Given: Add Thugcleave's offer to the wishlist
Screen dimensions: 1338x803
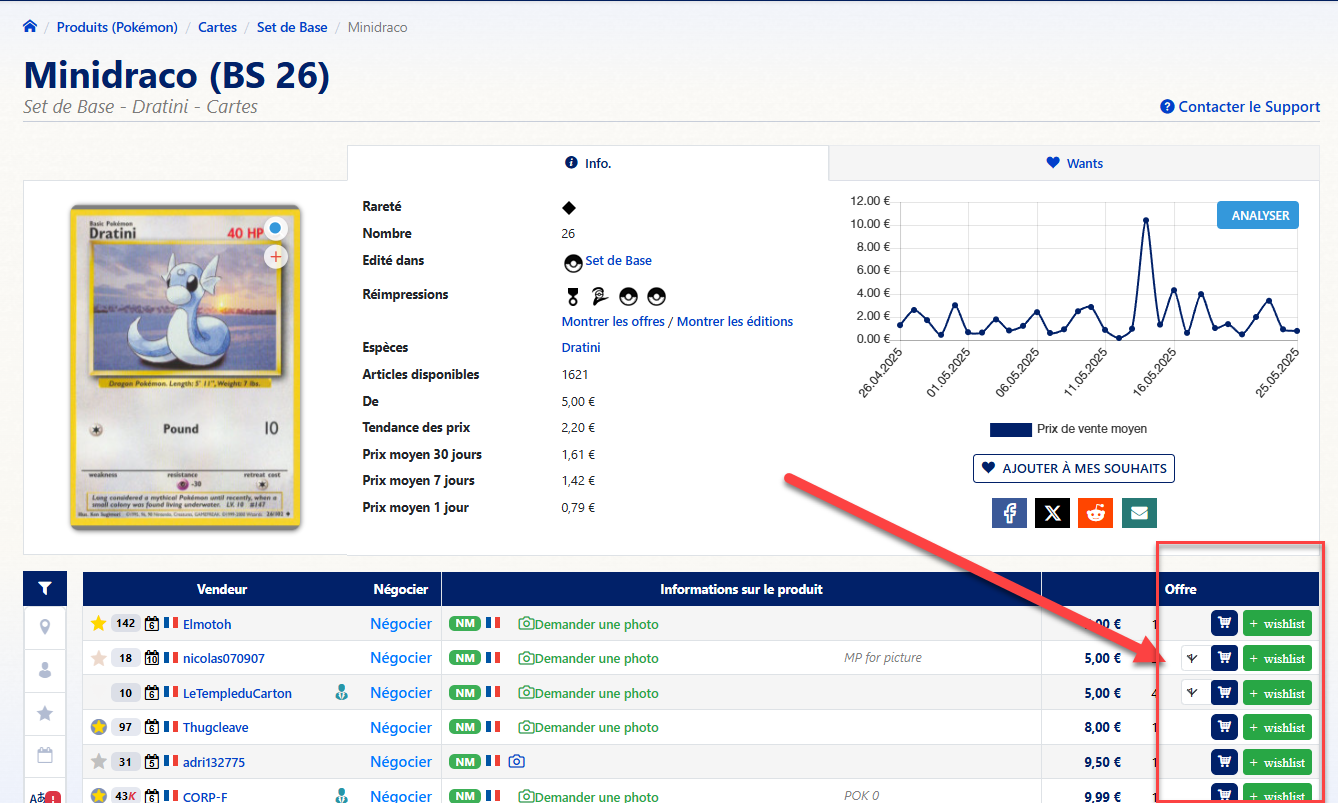Looking at the screenshot, I should point(1277,727).
